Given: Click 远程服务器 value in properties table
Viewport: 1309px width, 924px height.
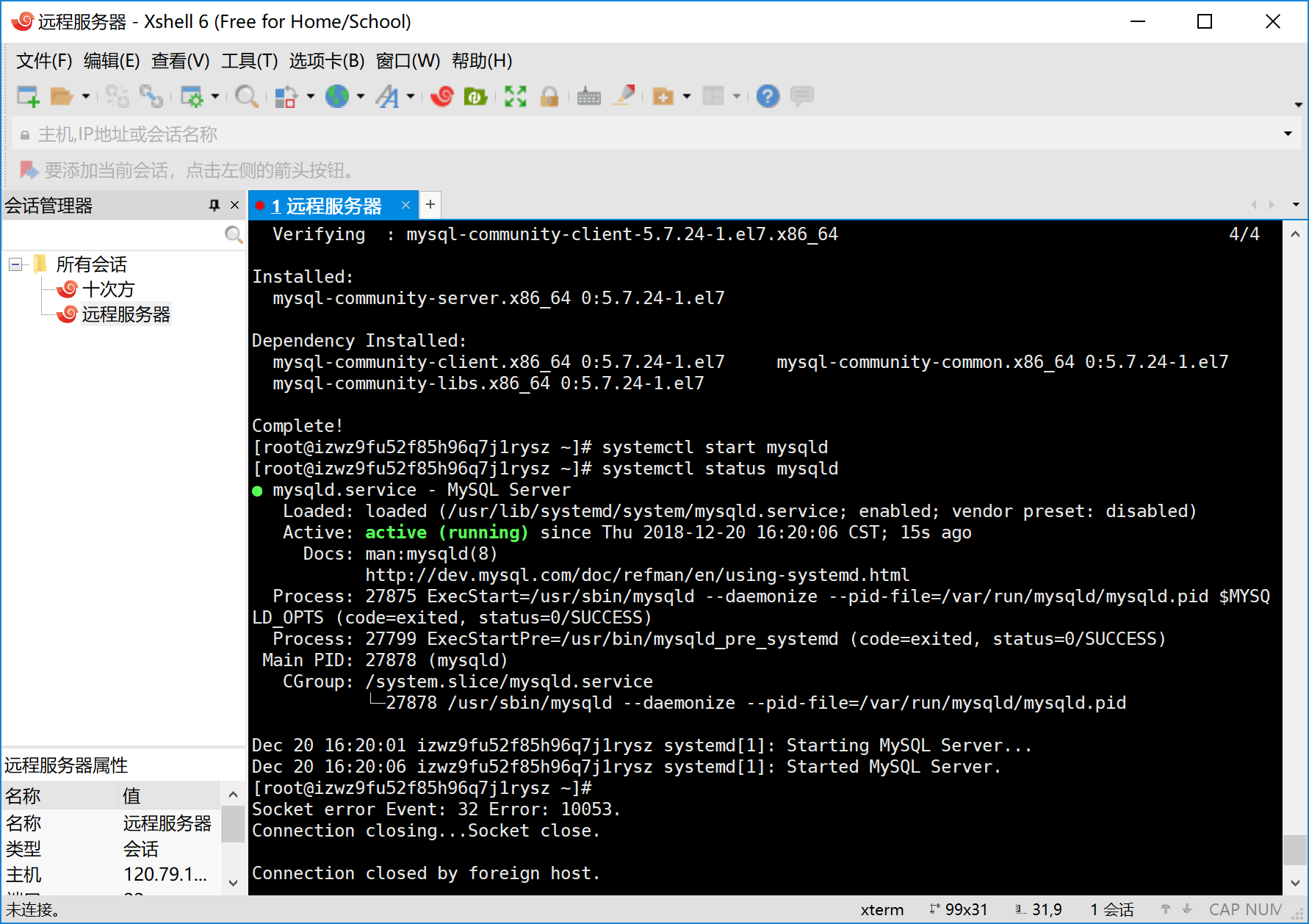Looking at the screenshot, I should pos(167,823).
